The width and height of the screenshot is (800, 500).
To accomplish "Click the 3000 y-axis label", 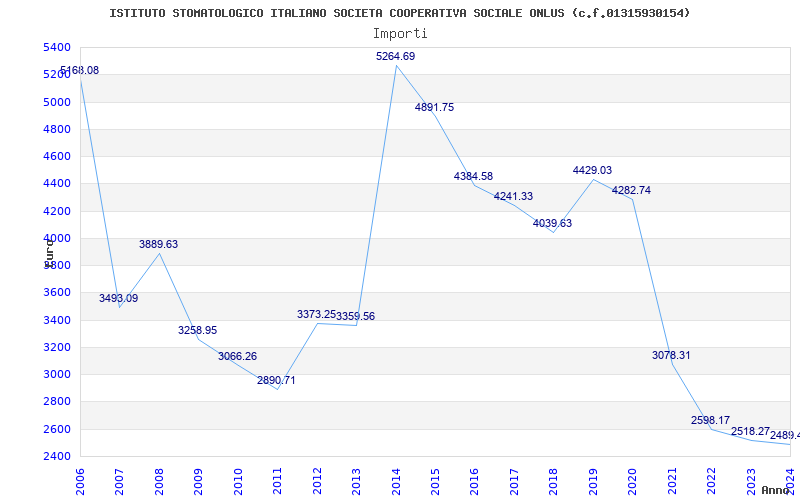I will coord(57,374).
